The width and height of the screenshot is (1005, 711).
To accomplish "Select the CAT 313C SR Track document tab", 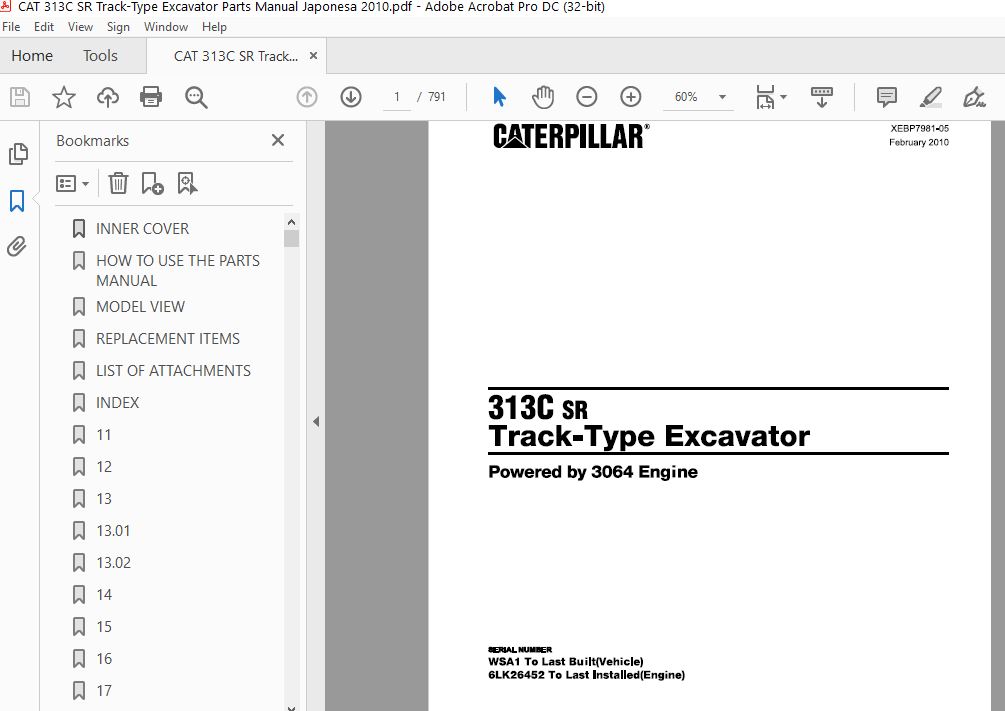I will point(236,56).
